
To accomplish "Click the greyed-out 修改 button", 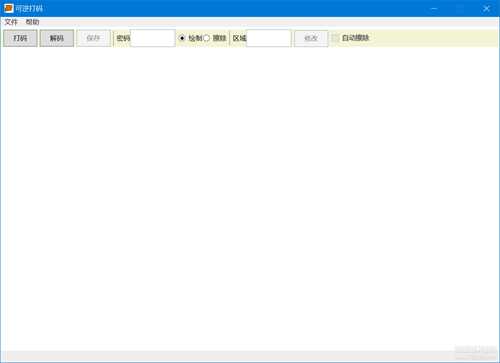I will click(x=311, y=38).
